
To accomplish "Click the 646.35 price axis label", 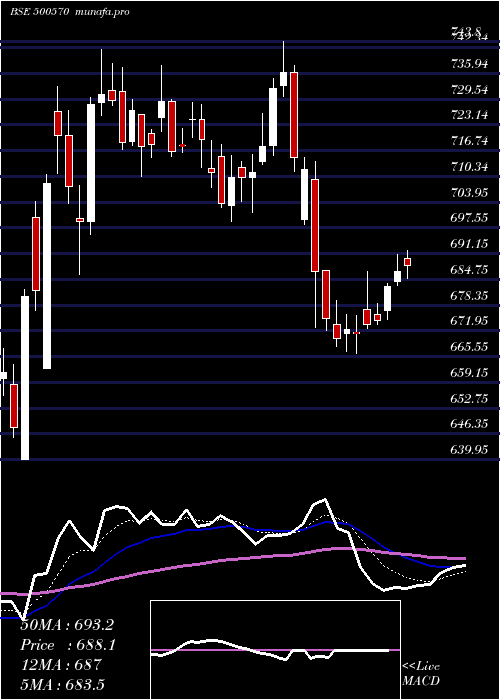I will [x=469, y=424].
